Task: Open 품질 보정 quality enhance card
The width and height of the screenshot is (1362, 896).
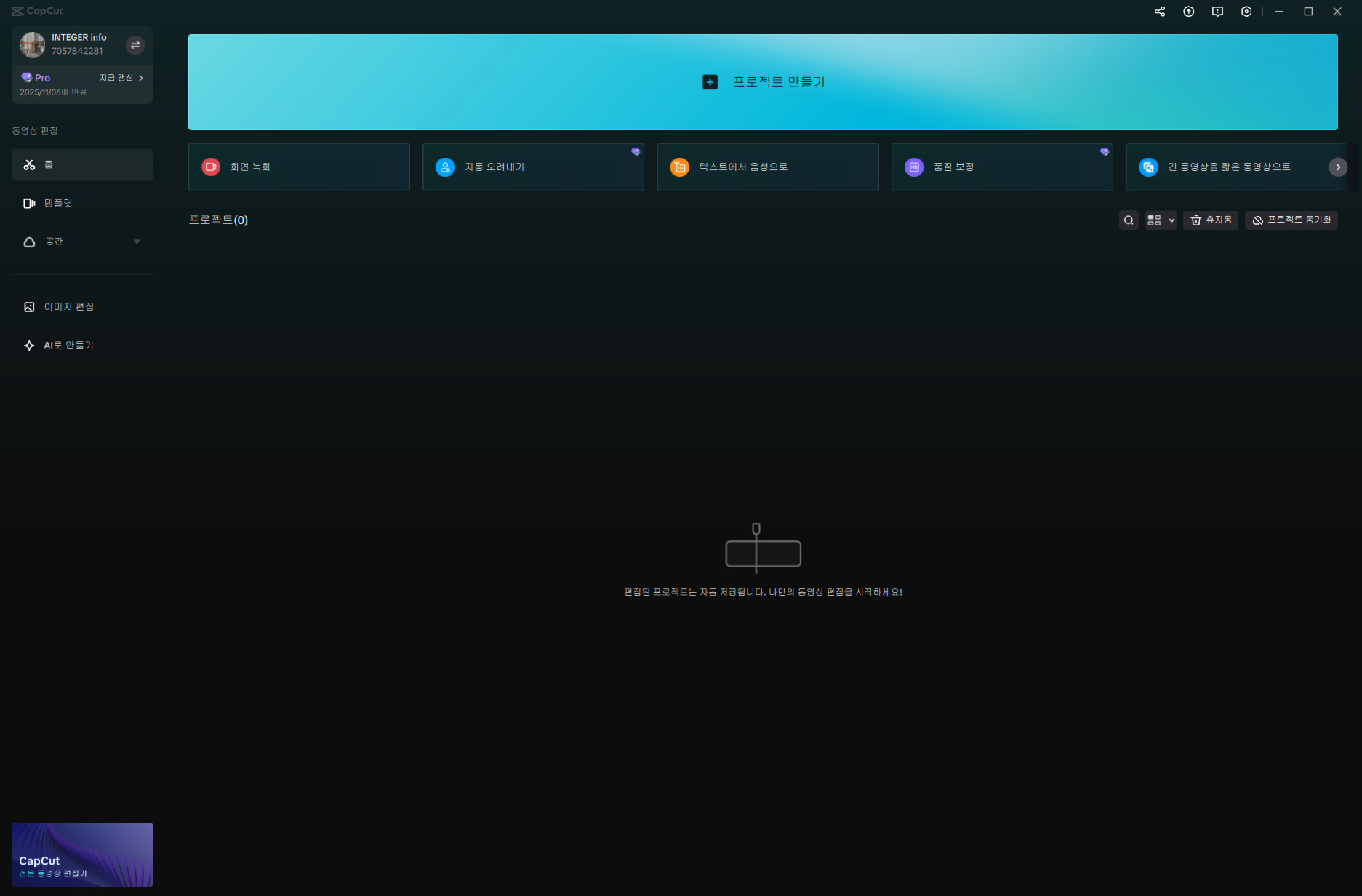Action: coord(1002,167)
